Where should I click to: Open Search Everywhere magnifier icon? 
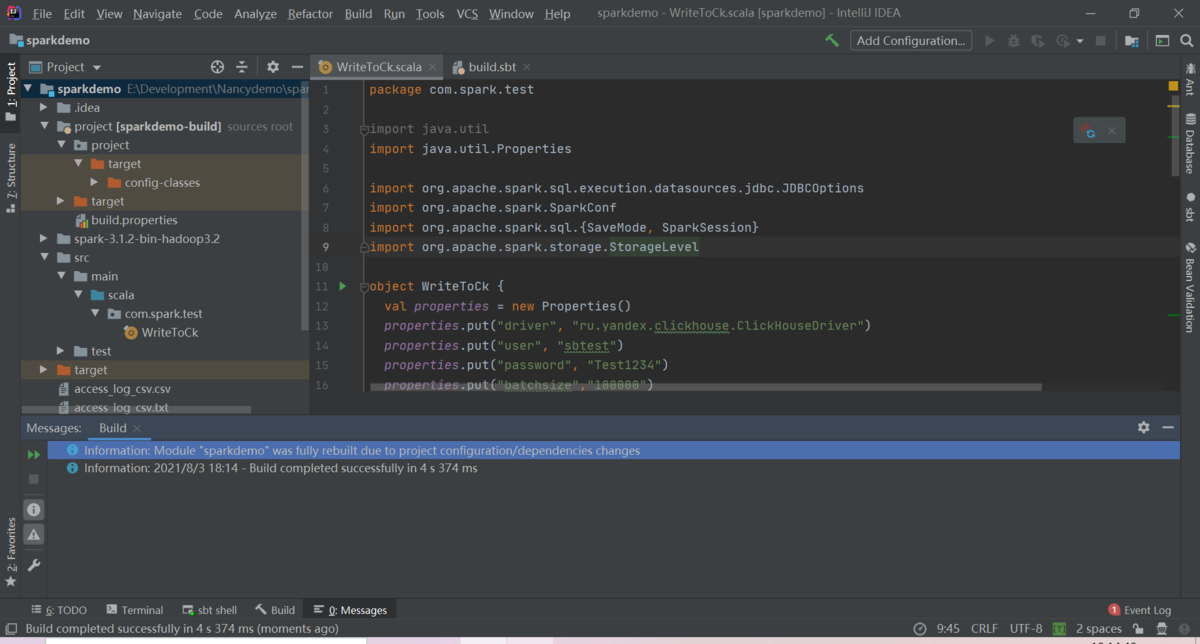pyautogui.click(x=1187, y=41)
